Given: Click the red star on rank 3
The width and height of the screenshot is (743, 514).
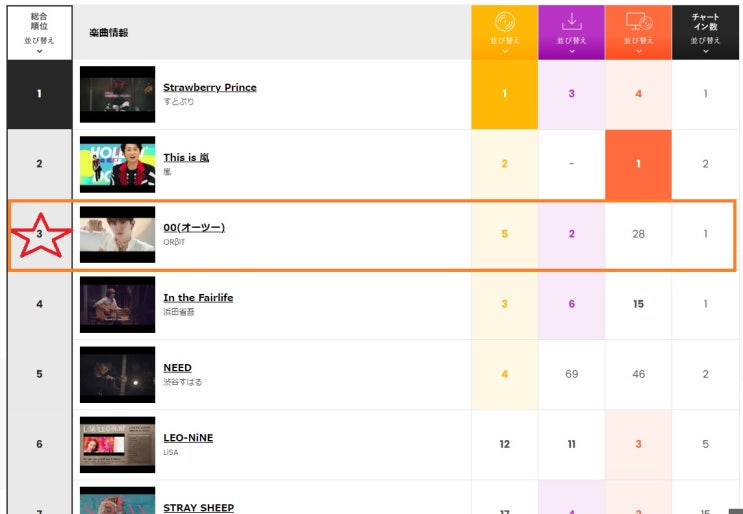Looking at the screenshot, I should tap(41, 235).
